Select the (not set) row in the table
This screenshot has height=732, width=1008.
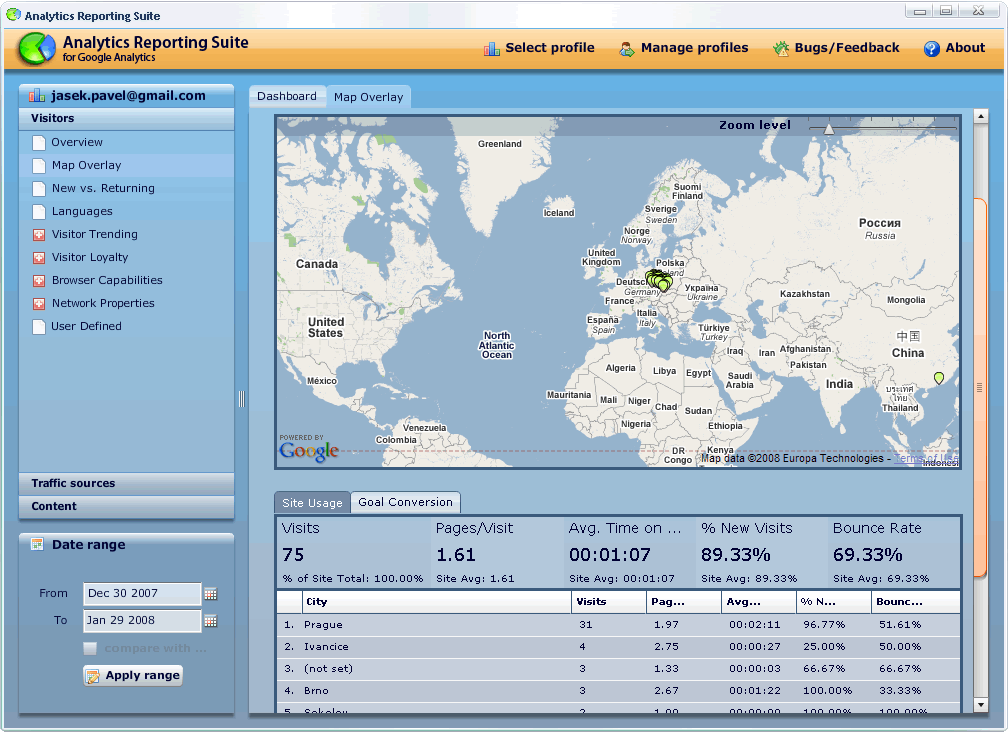[x=618, y=669]
